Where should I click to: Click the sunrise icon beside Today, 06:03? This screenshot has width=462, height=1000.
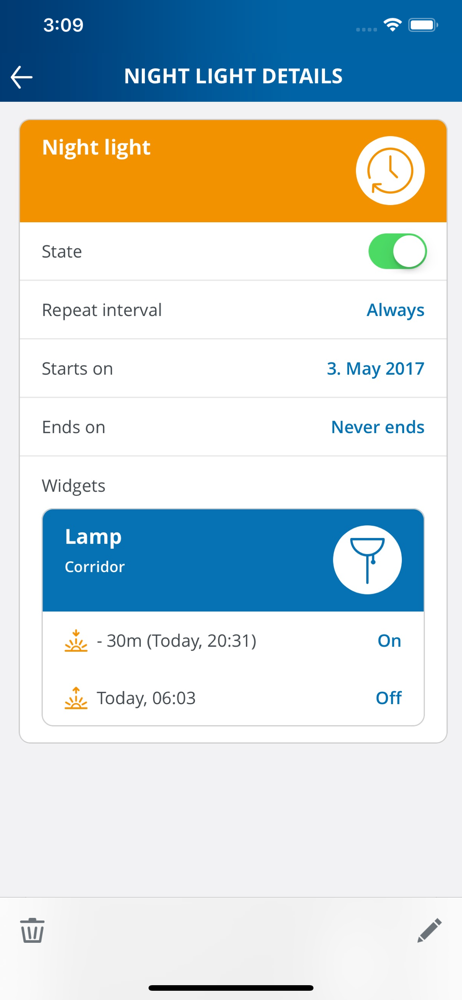76,698
